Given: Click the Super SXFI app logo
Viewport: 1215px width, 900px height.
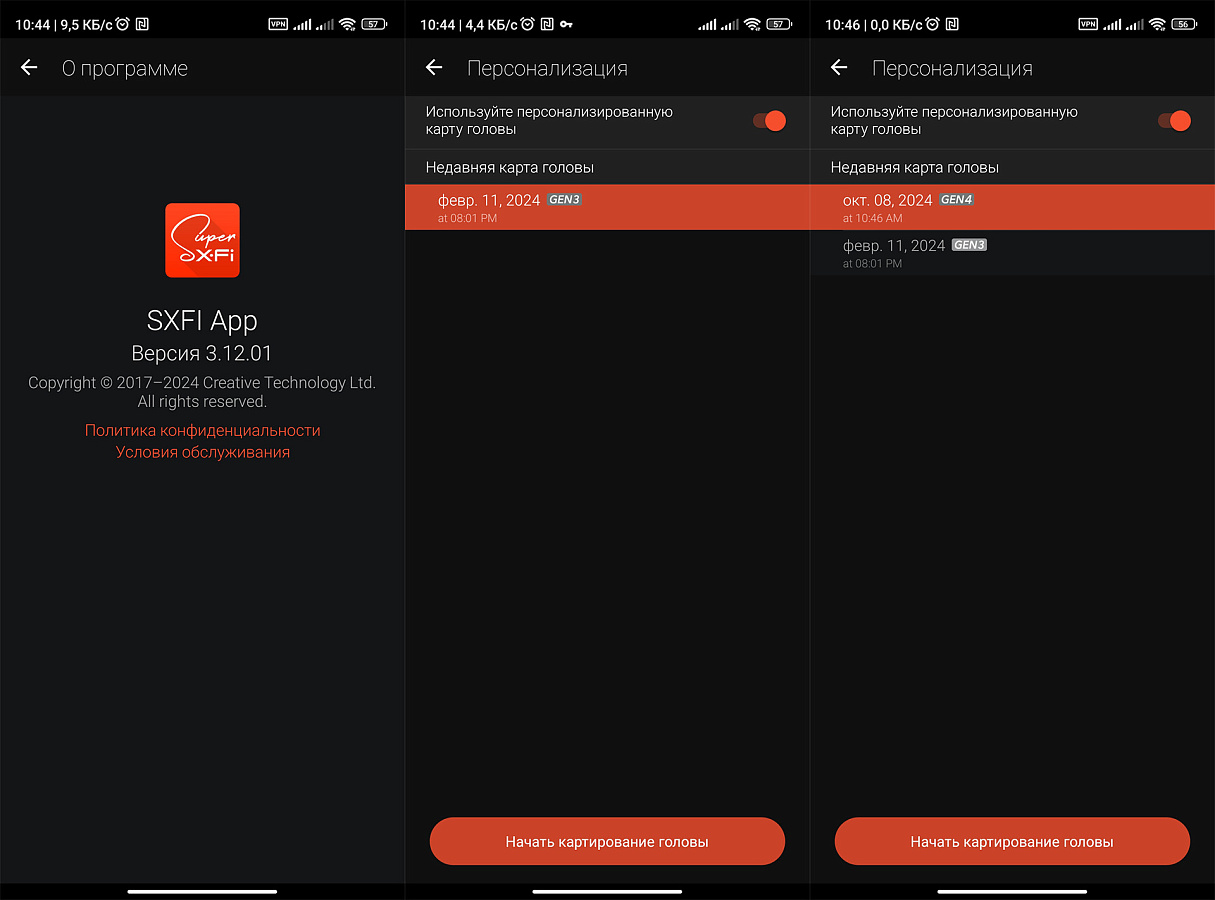Looking at the screenshot, I should (x=202, y=240).
